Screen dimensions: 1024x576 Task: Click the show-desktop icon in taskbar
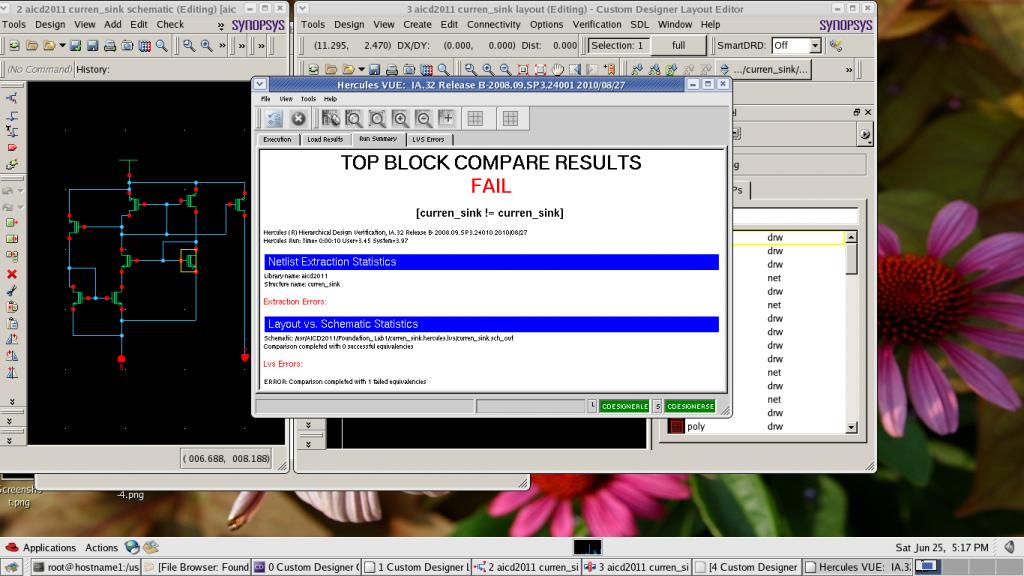pyautogui.click(x=11, y=567)
